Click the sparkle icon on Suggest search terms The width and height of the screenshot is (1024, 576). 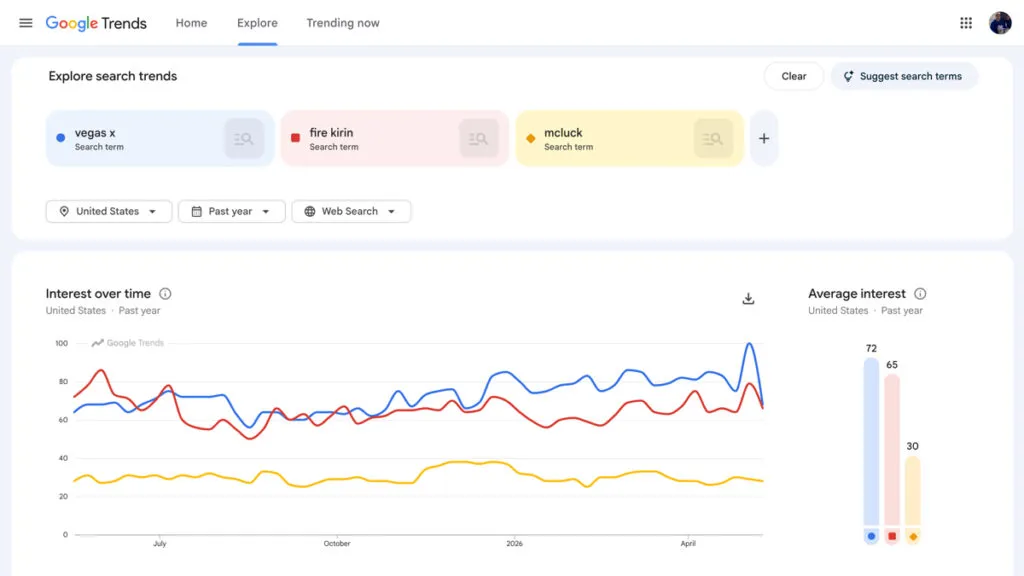pos(848,76)
